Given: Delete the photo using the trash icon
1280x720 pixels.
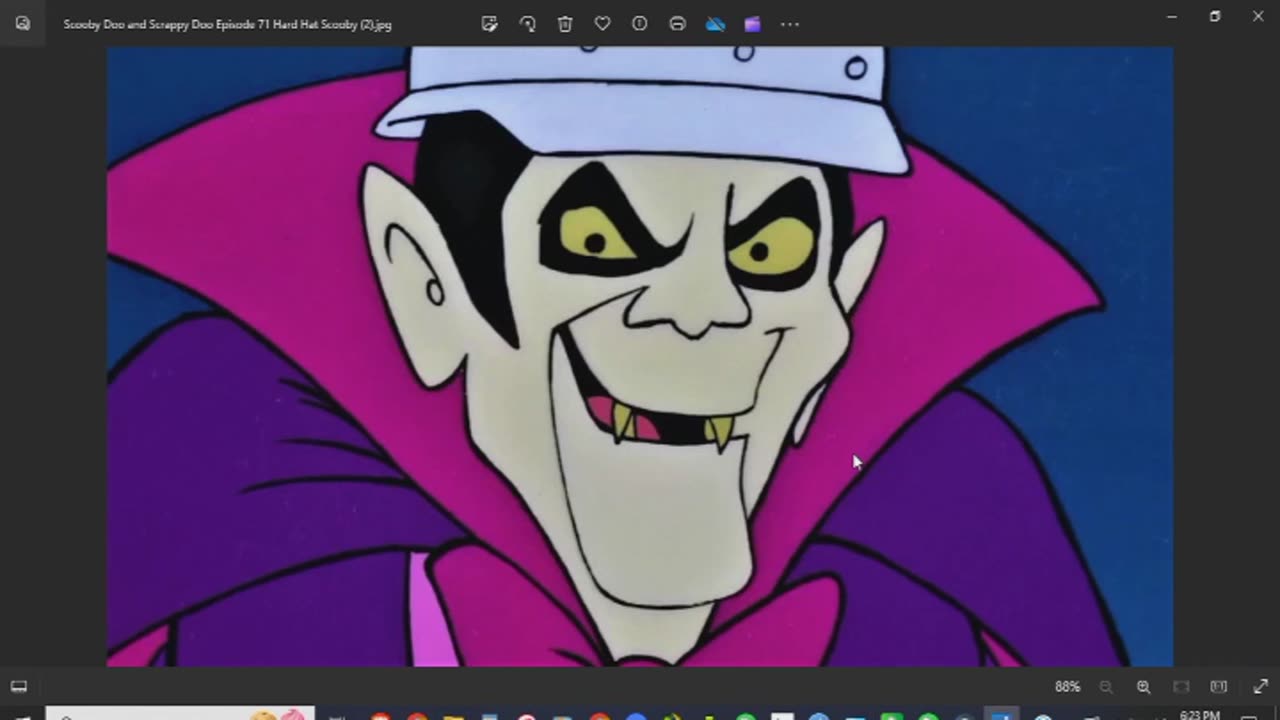Looking at the screenshot, I should point(565,24).
